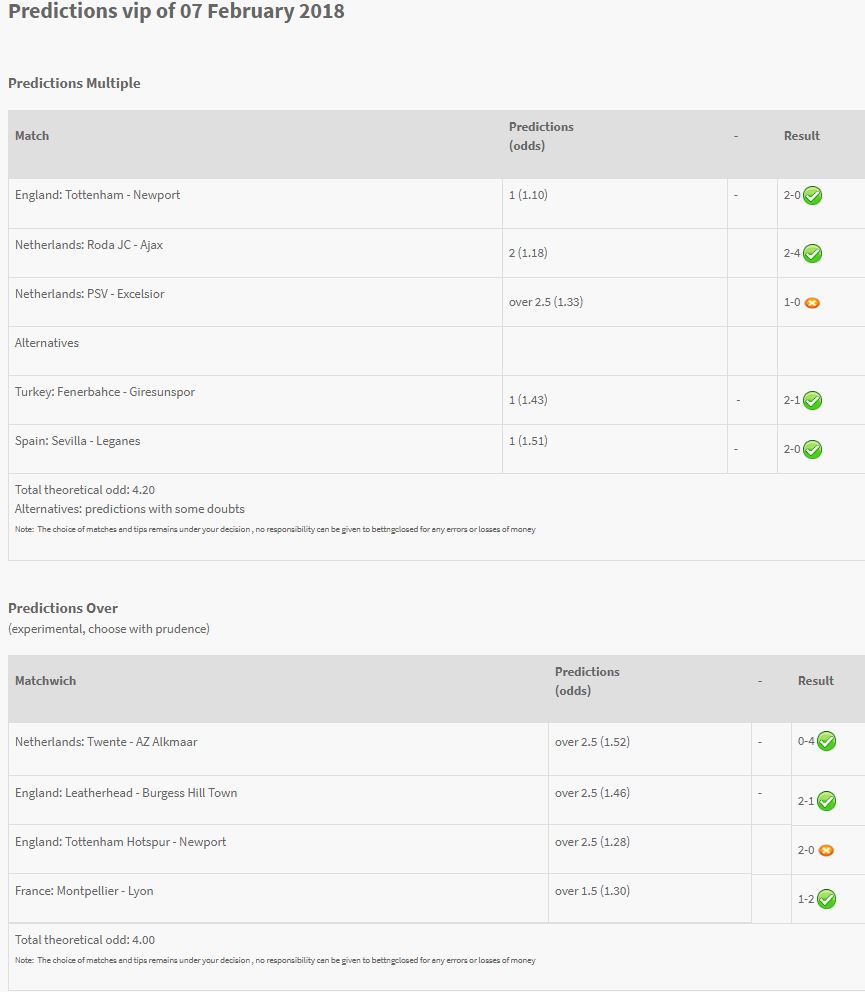Click orange cross icon for Tottenham Hotspur - Newport
Viewport: 865px width, 992px height.
[826, 850]
